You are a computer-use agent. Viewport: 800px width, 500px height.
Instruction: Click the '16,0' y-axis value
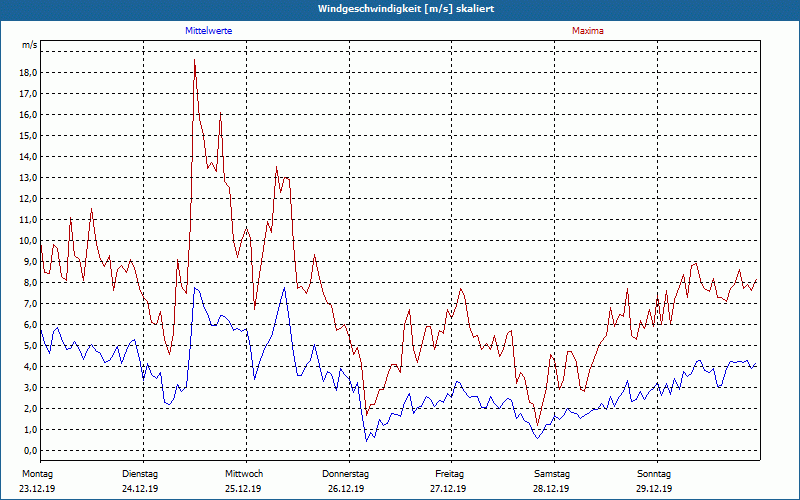(x=28, y=114)
